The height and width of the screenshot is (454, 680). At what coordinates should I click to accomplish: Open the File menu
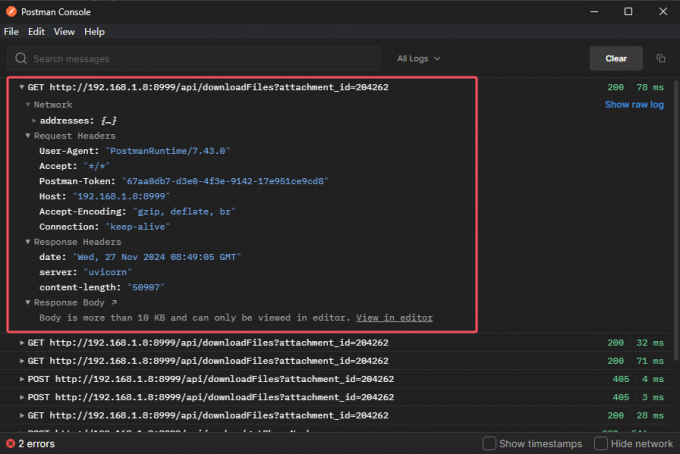[x=11, y=32]
